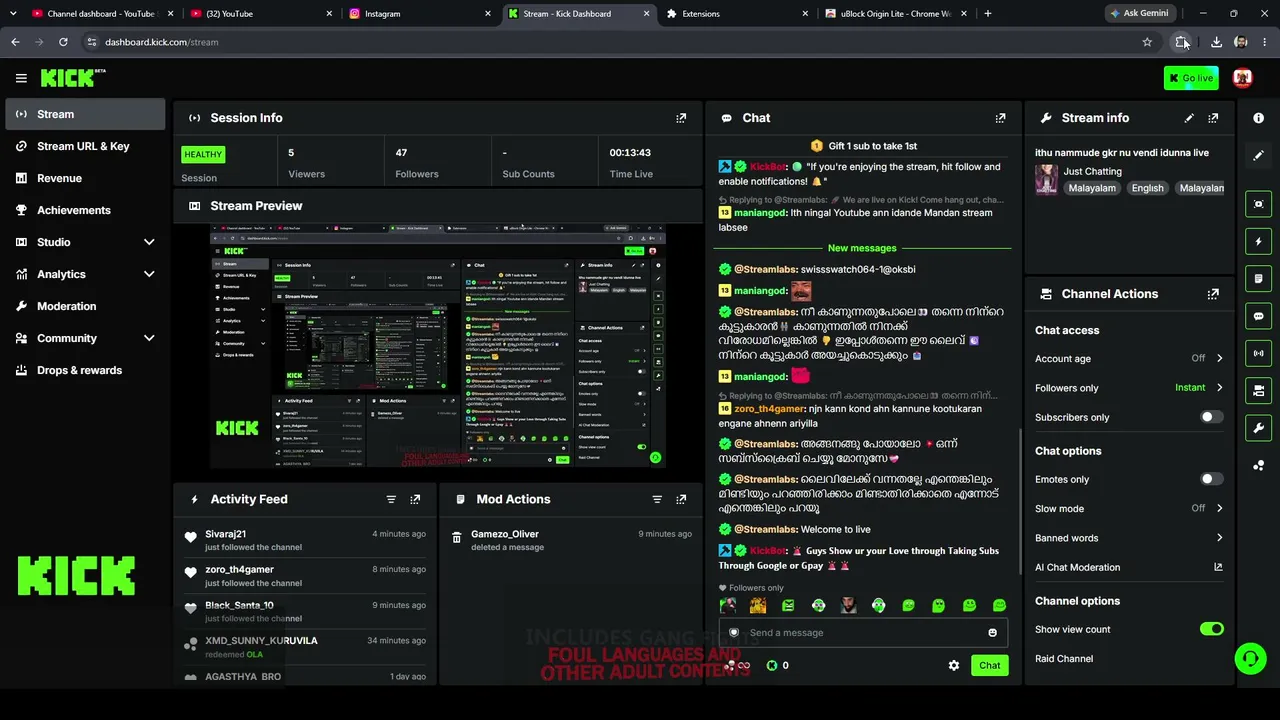Image resolution: width=1280 pixels, height=720 pixels.
Task: Pop out the Mod Actions panel
Action: pos(681,499)
